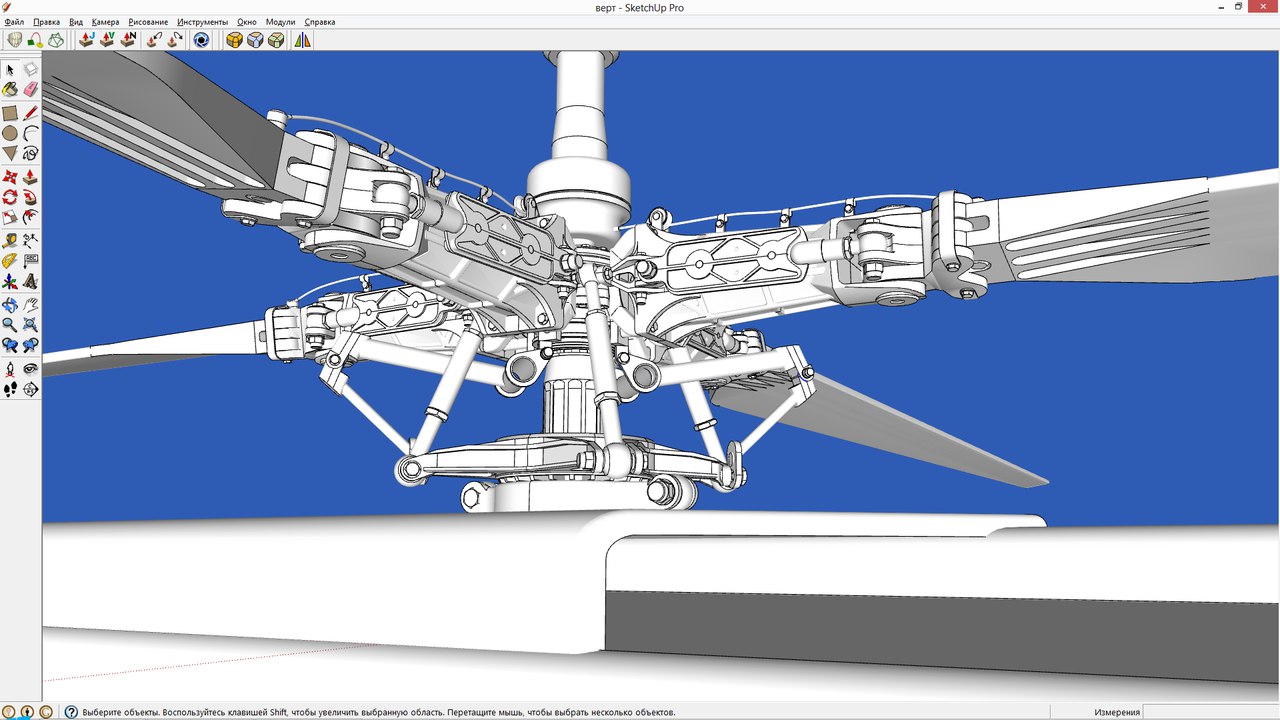Image resolution: width=1280 pixels, height=720 pixels.
Task: Select the Orbit camera tool
Action: click(10, 304)
